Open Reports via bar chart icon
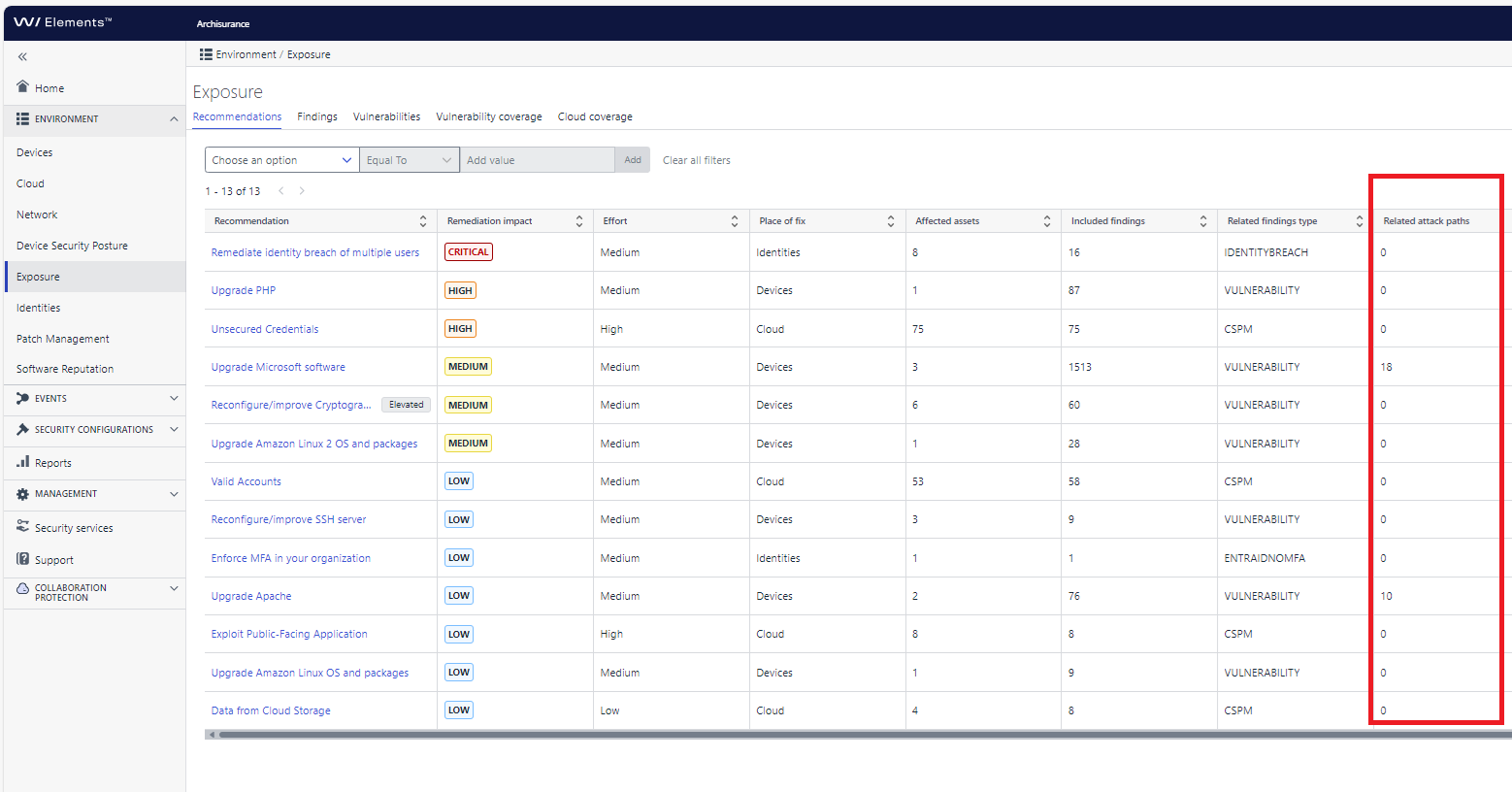This screenshot has width=1512, height=792. point(22,463)
